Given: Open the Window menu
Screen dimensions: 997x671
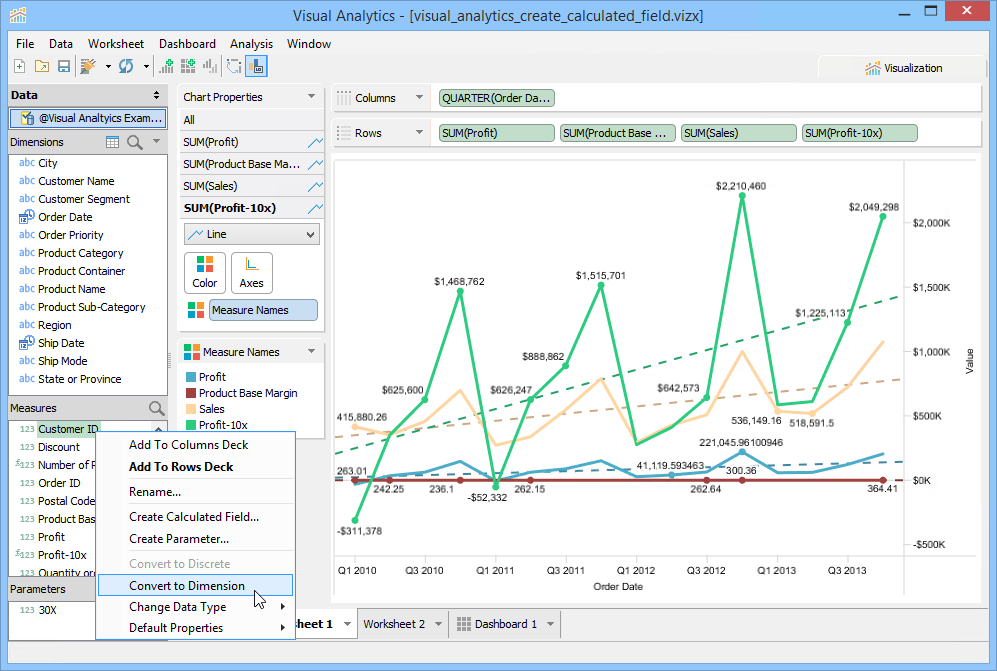Looking at the screenshot, I should [x=309, y=44].
